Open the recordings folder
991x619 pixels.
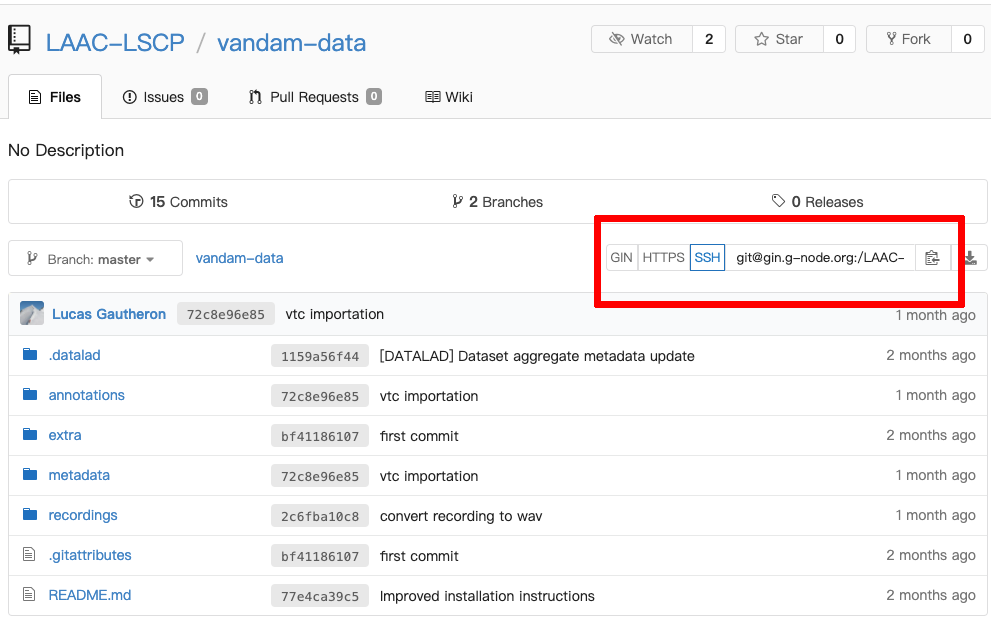tap(83, 515)
